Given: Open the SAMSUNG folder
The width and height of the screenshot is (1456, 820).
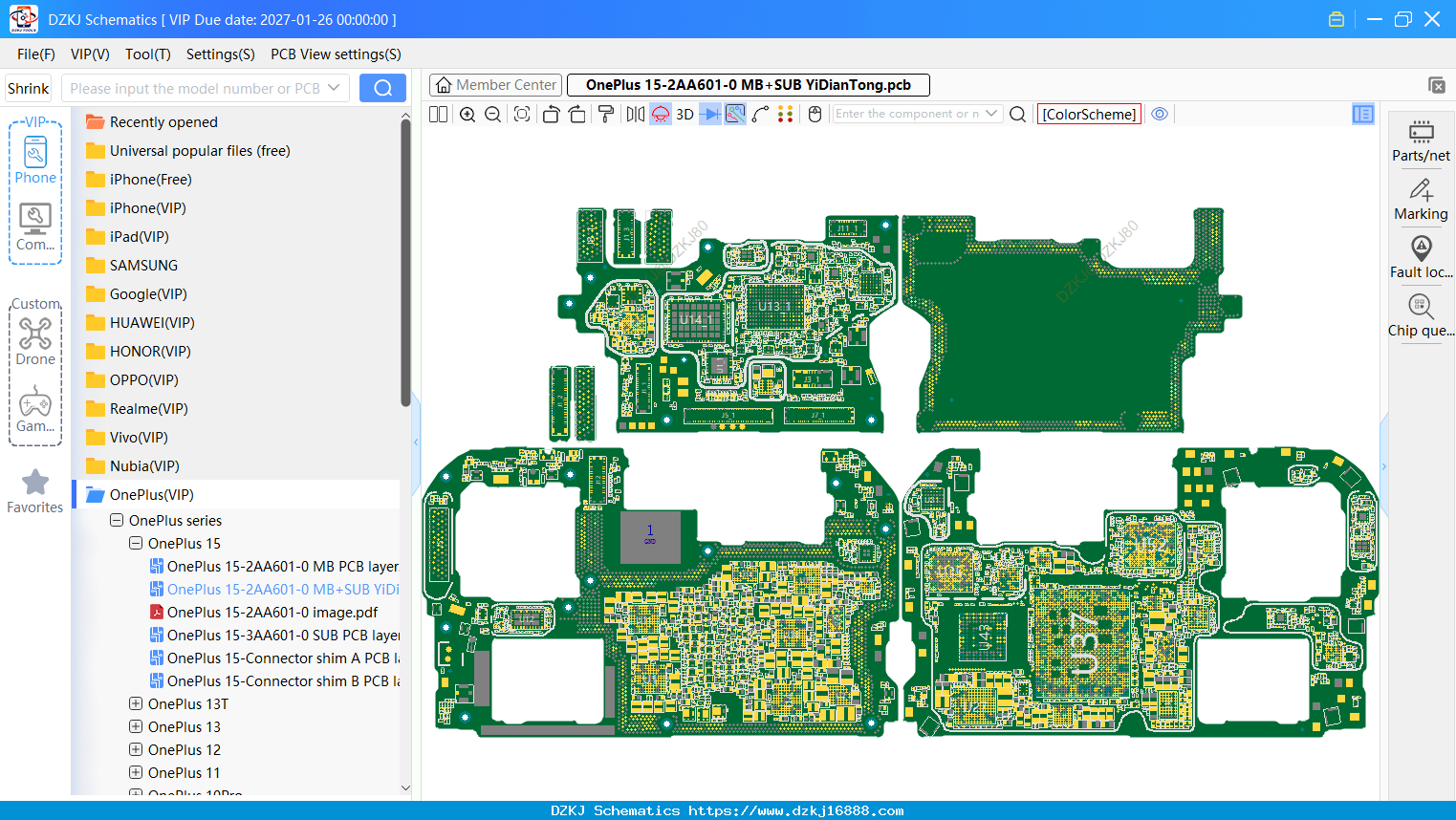Looking at the screenshot, I should pos(131,266).
